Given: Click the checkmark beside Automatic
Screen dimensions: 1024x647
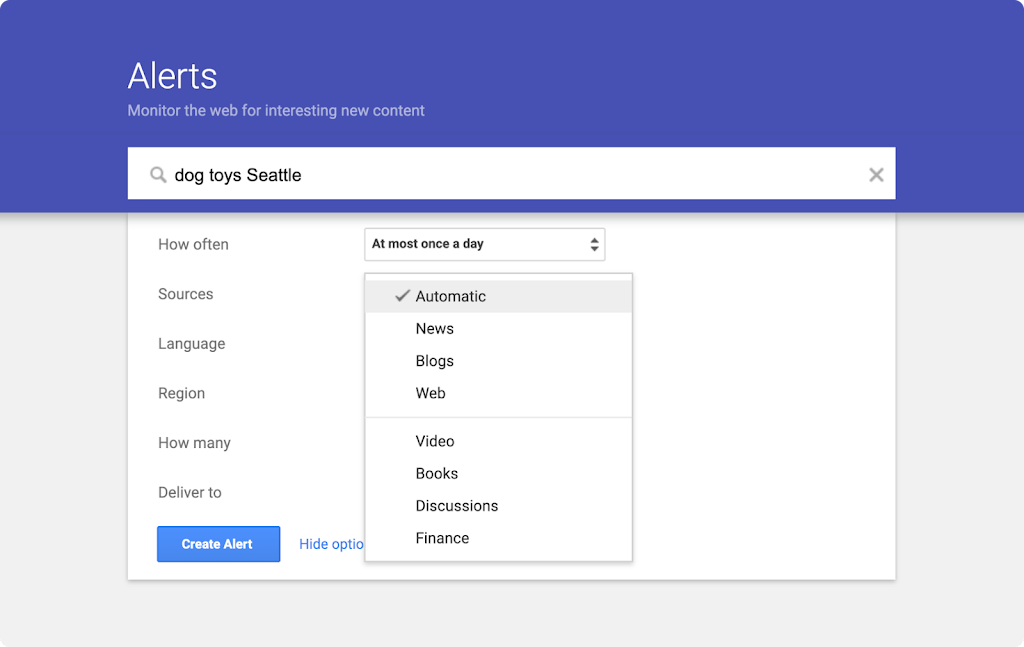Looking at the screenshot, I should [403, 296].
